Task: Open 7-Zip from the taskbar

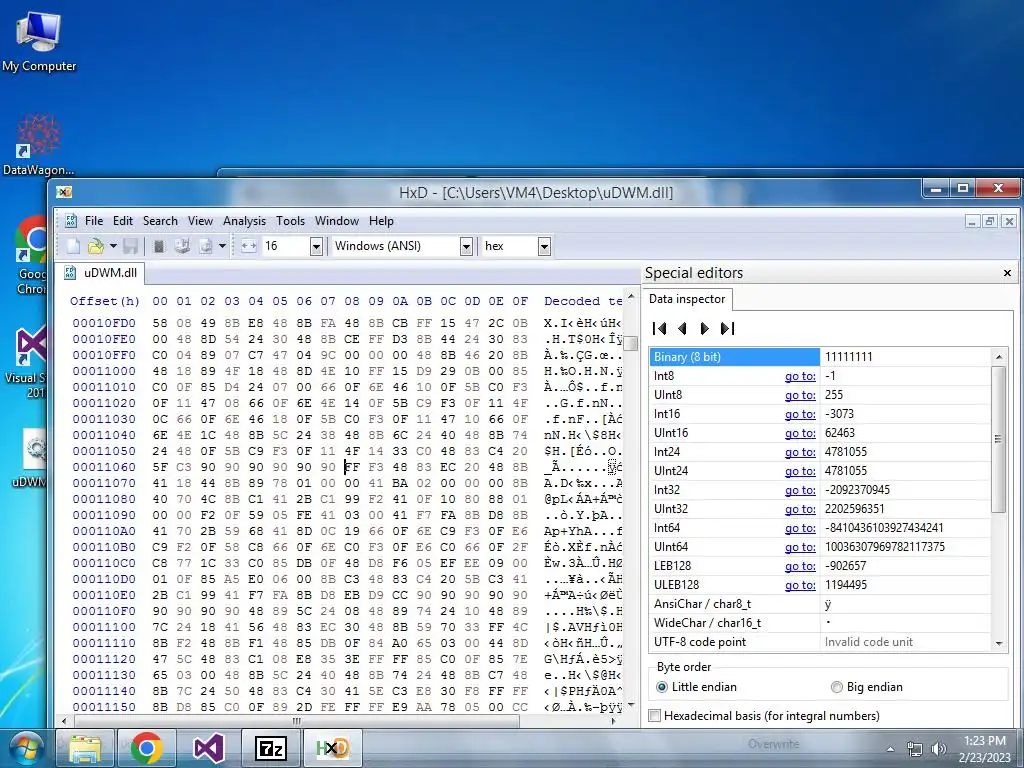Action: click(x=270, y=748)
